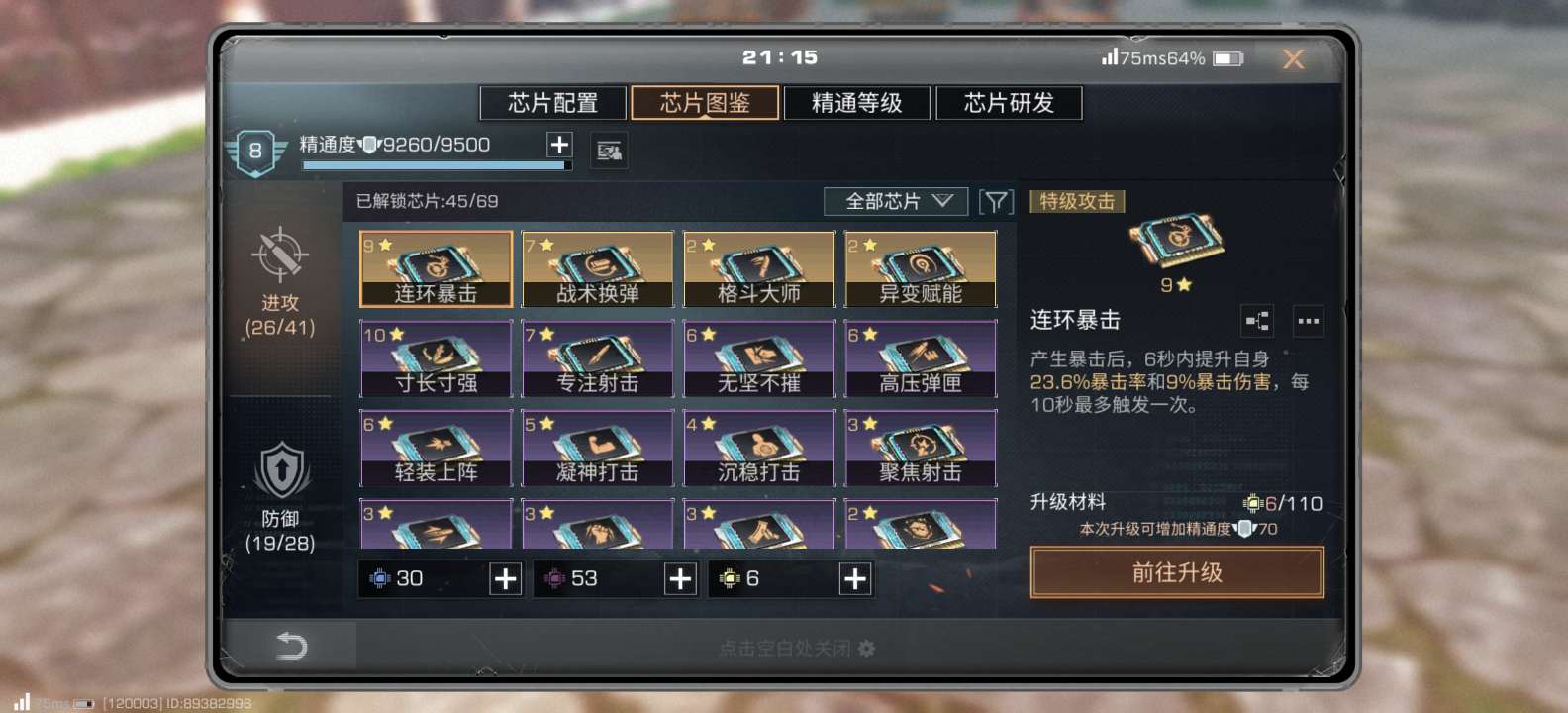Add blue chip material next to 30
This screenshot has height=713, width=1568.
click(505, 579)
